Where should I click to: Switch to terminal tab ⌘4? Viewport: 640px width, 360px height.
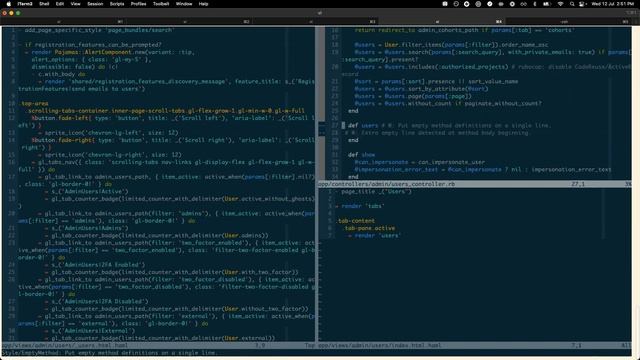[442, 21]
